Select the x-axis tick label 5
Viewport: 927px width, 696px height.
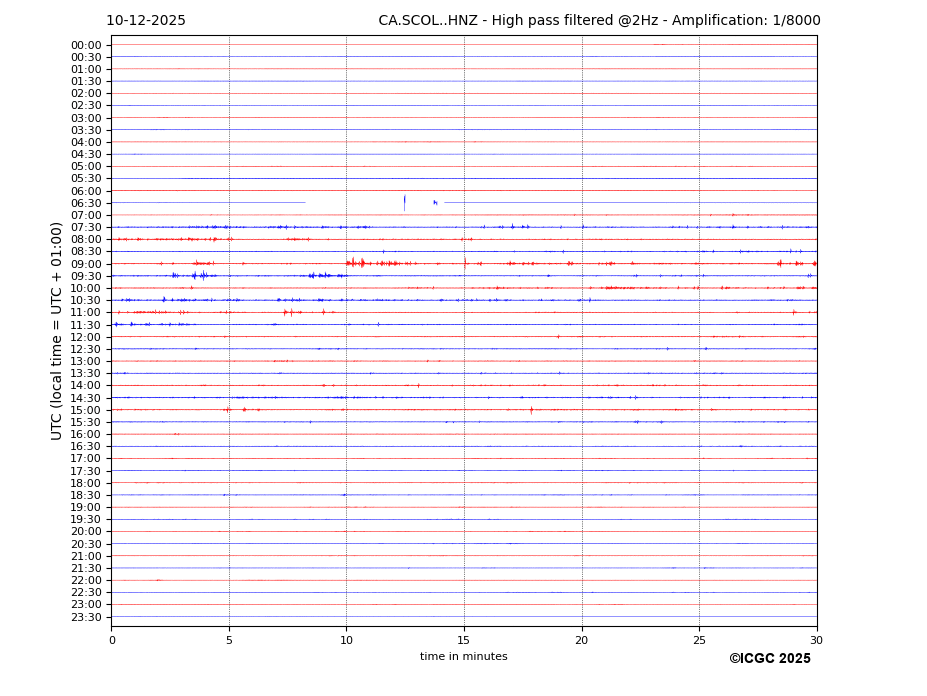(229, 640)
